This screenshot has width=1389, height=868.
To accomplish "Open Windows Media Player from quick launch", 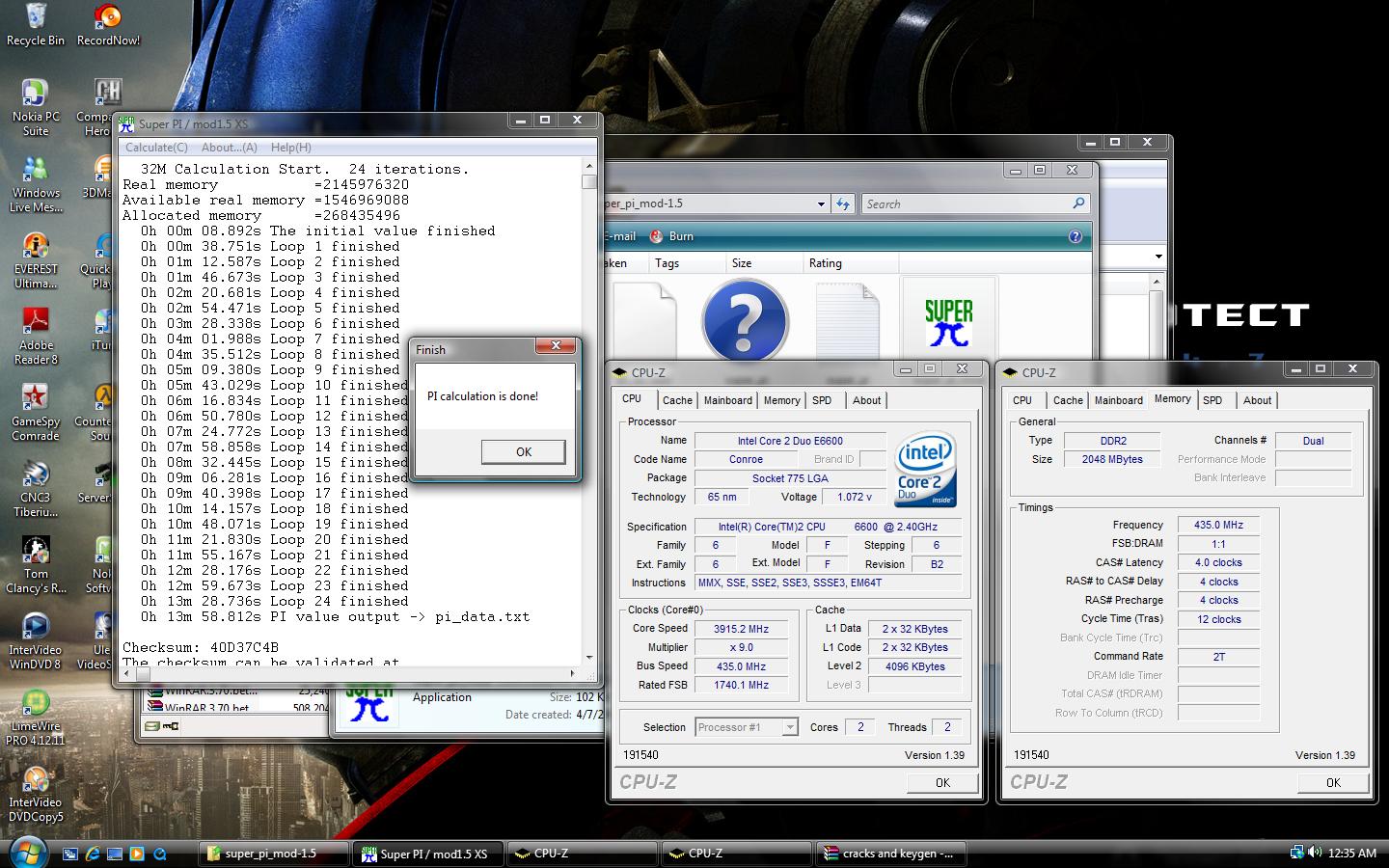I will (137, 854).
